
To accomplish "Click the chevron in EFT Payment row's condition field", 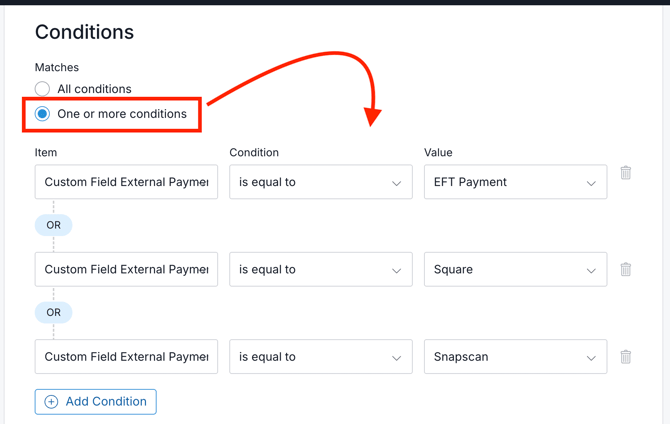I will [x=396, y=183].
